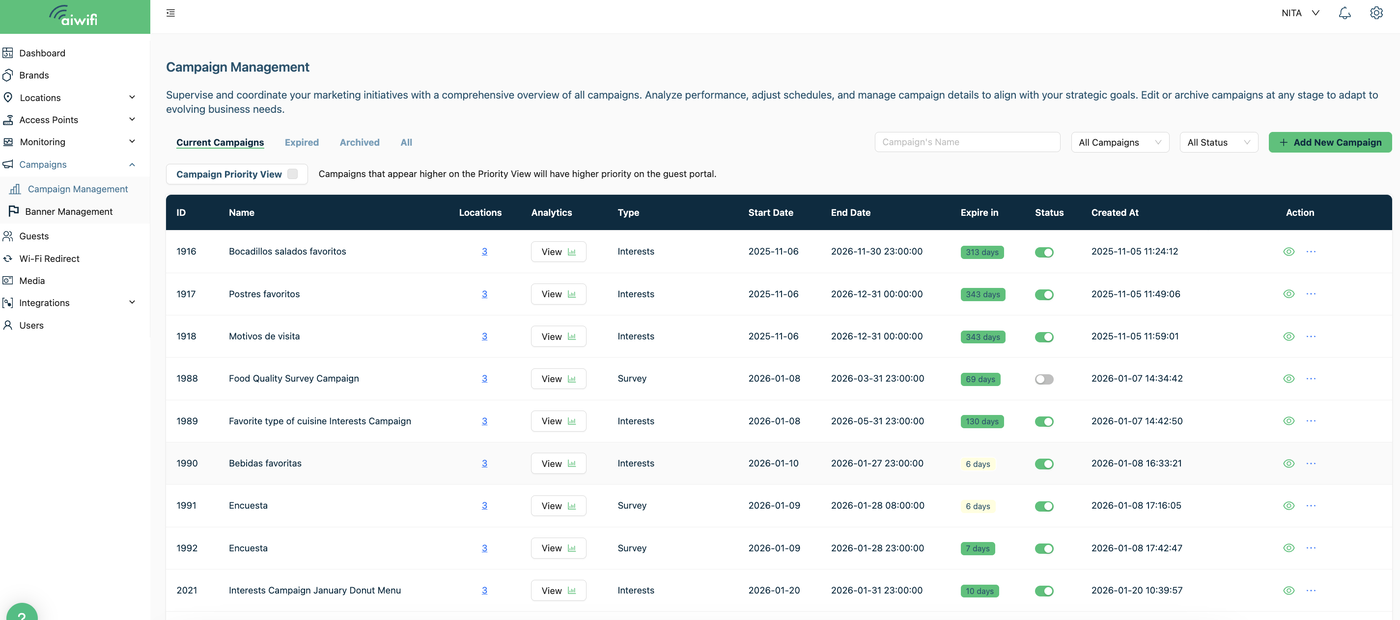Switch to the Archived campaigns tab
Screen dimensions: 1400x620
359,143
